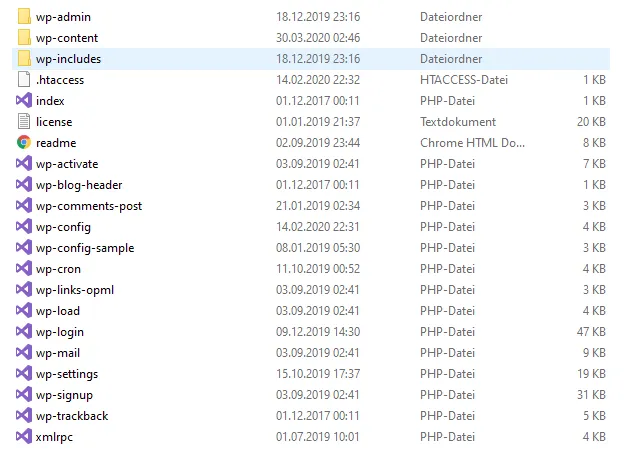Viewport: 625px width, 457px height.
Task: Click the wp-comments-post file icon
Action: click(x=24, y=206)
